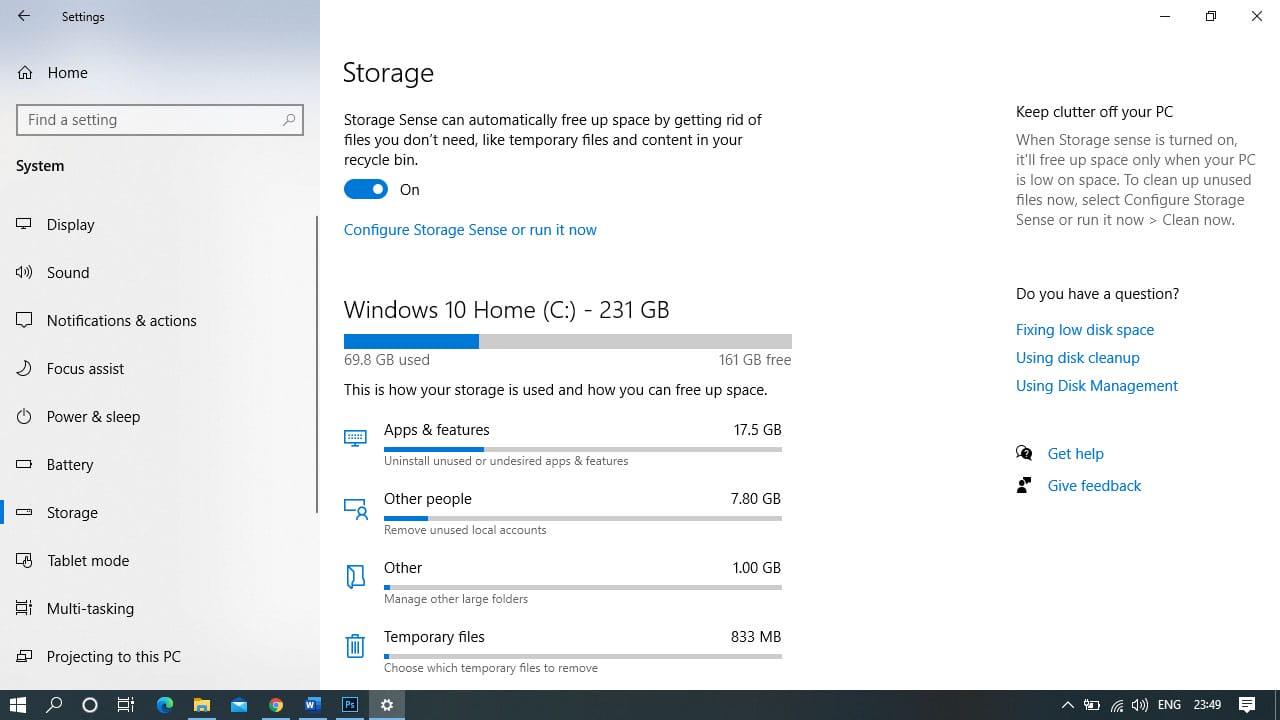Open the Fixing low disk space link

(1084, 329)
